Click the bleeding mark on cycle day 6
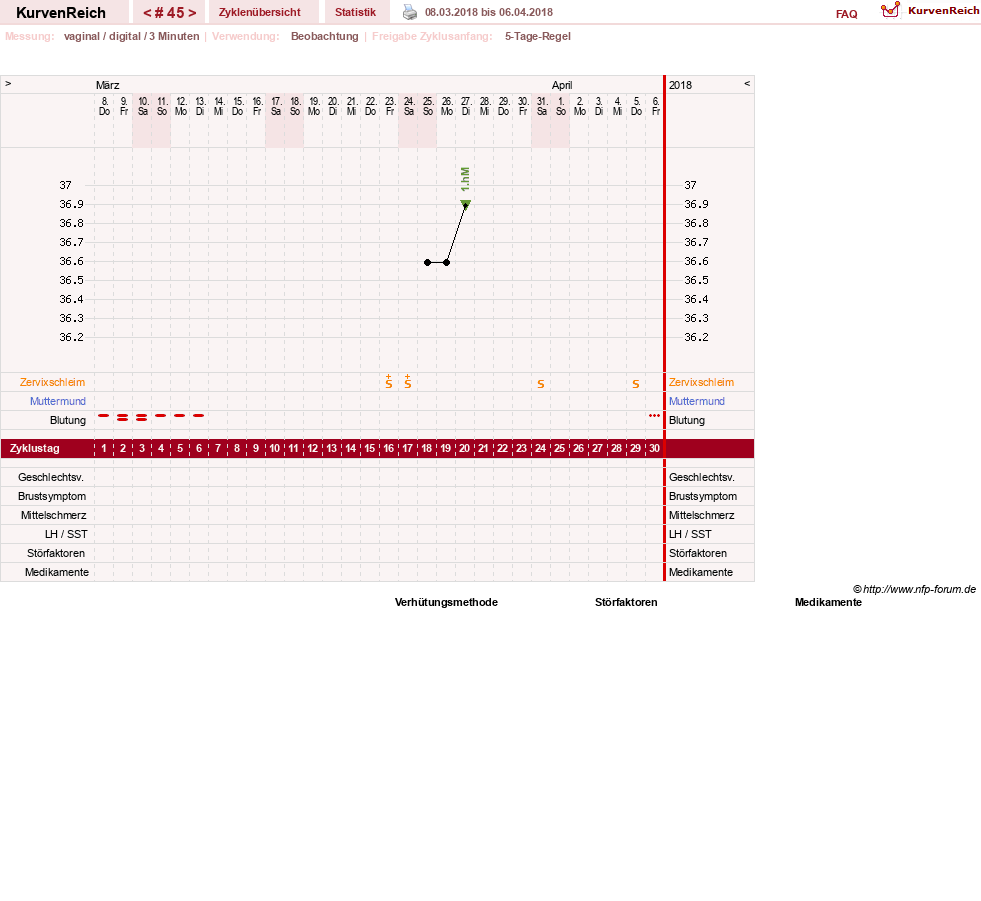The height and width of the screenshot is (901, 981). (198, 415)
